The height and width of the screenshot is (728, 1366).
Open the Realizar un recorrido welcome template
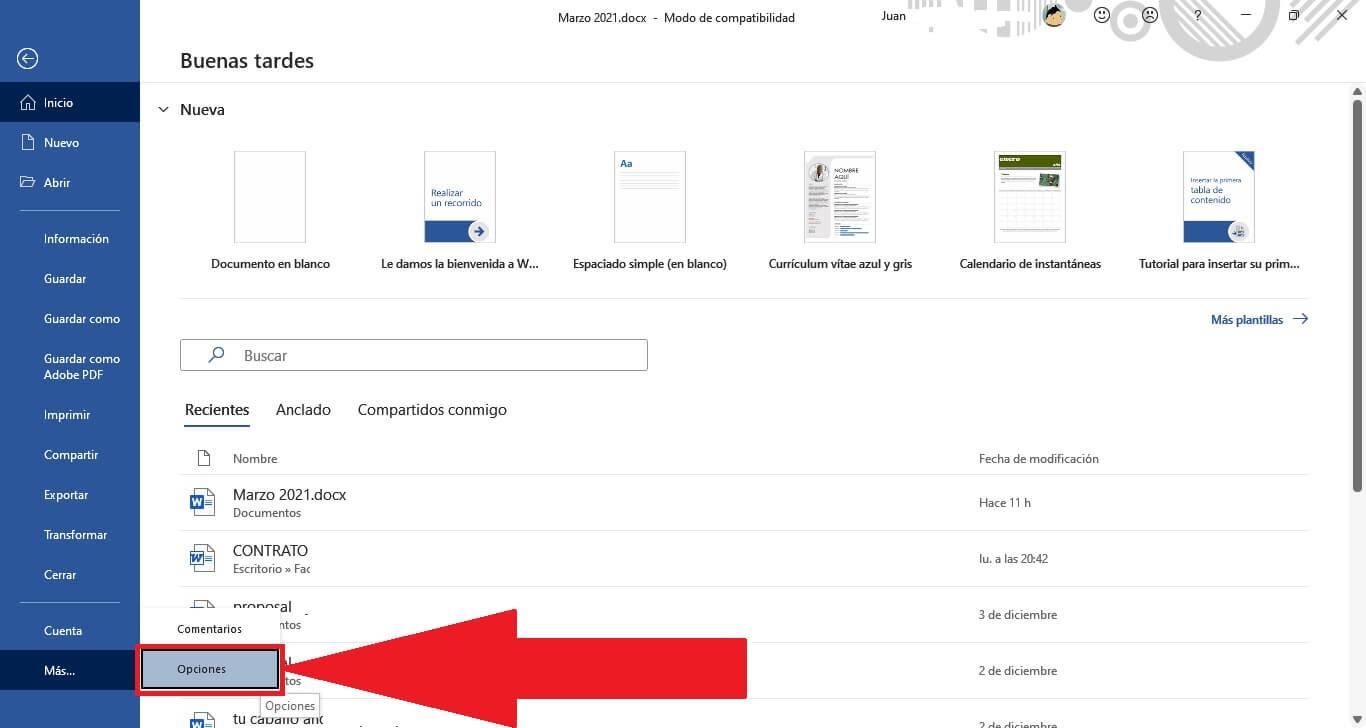pyautogui.click(x=460, y=197)
